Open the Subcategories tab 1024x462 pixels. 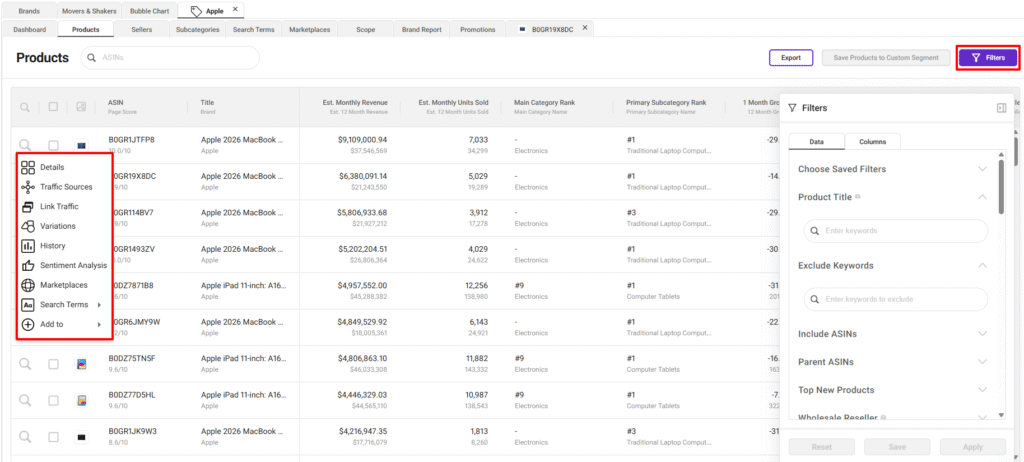[x=198, y=29]
